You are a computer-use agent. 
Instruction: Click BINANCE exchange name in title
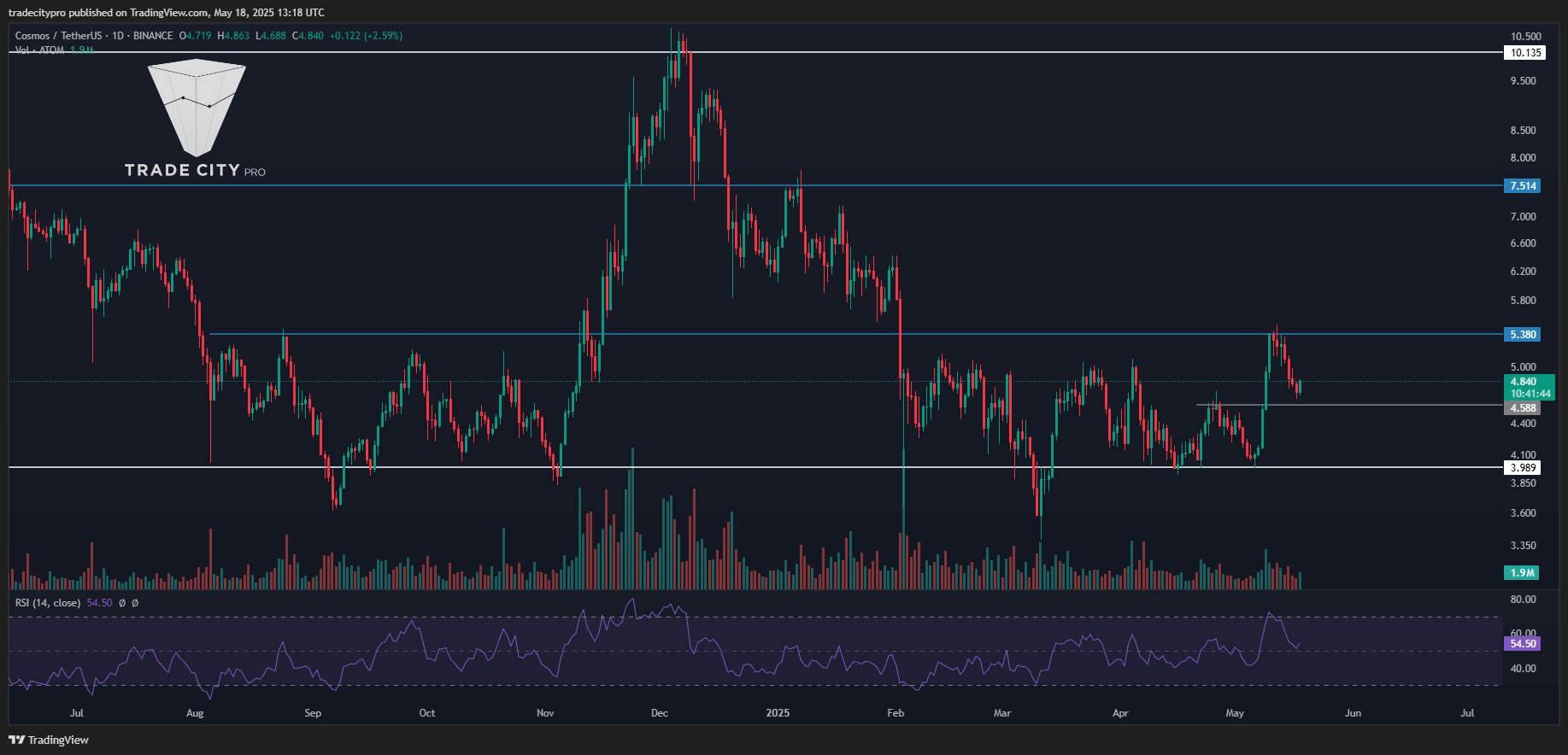pyautogui.click(x=153, y=36)
